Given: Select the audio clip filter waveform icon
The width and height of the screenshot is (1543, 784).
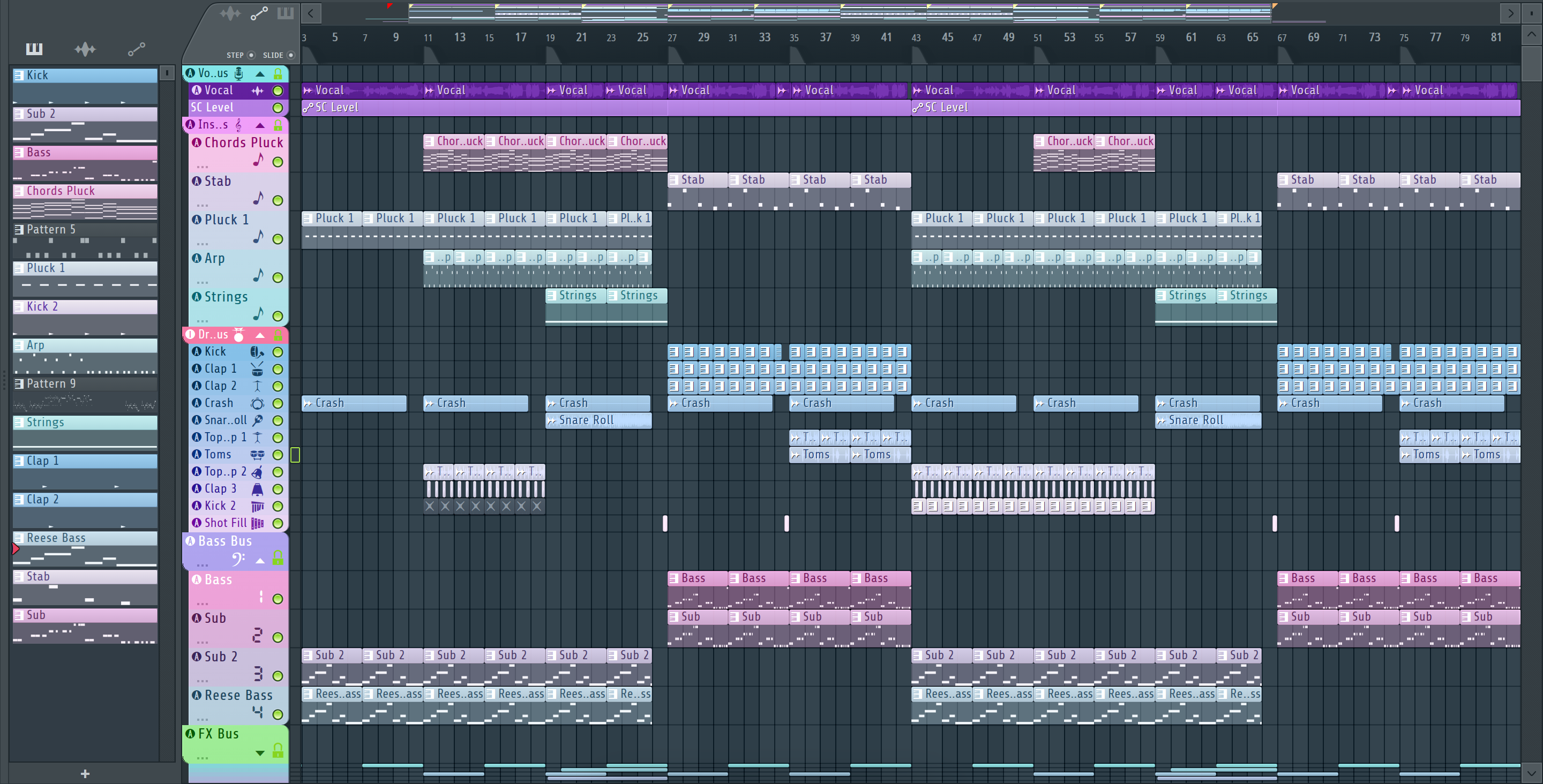Looking at the screenshot, I should [85, 49].
